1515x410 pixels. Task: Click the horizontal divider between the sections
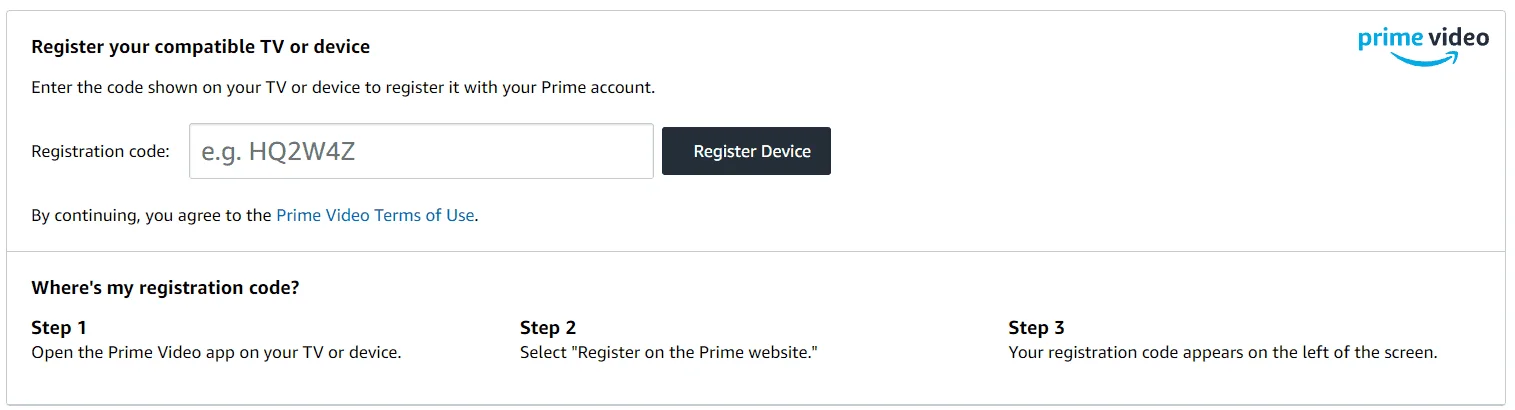[756, 251]
